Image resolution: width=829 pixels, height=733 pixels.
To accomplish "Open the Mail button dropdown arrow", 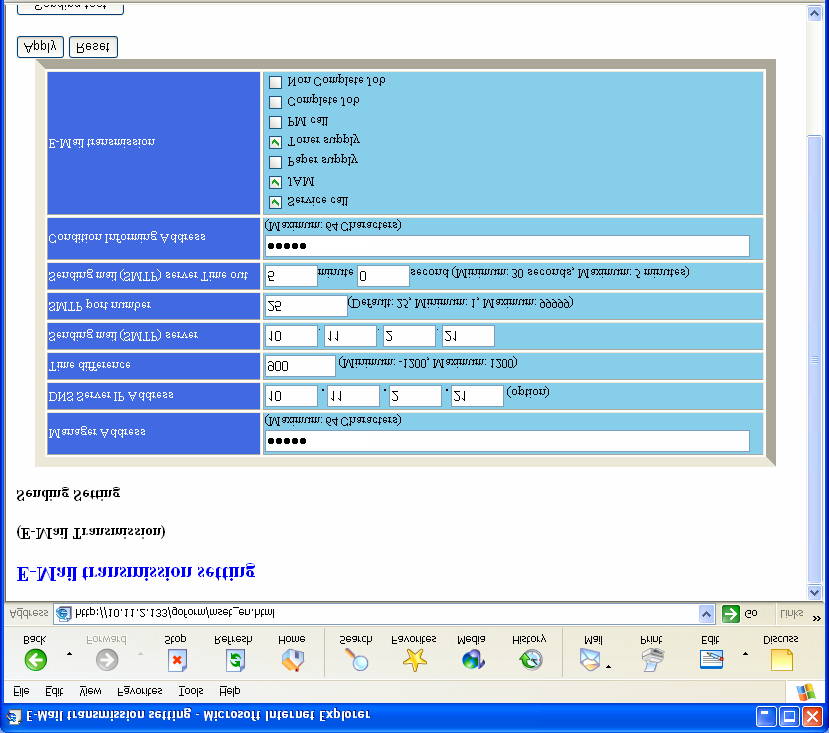I will (x=609, y=667).
